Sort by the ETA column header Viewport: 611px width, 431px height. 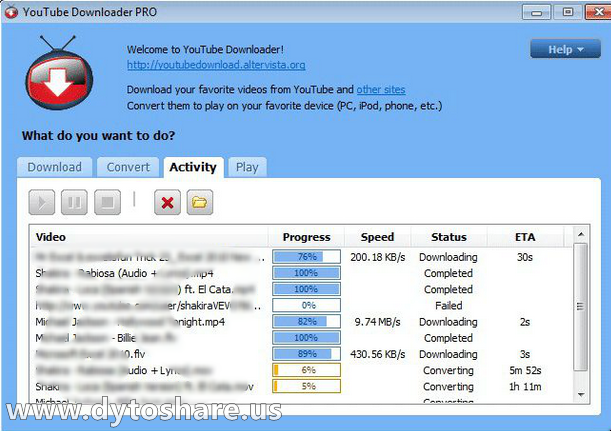point(525,237)
